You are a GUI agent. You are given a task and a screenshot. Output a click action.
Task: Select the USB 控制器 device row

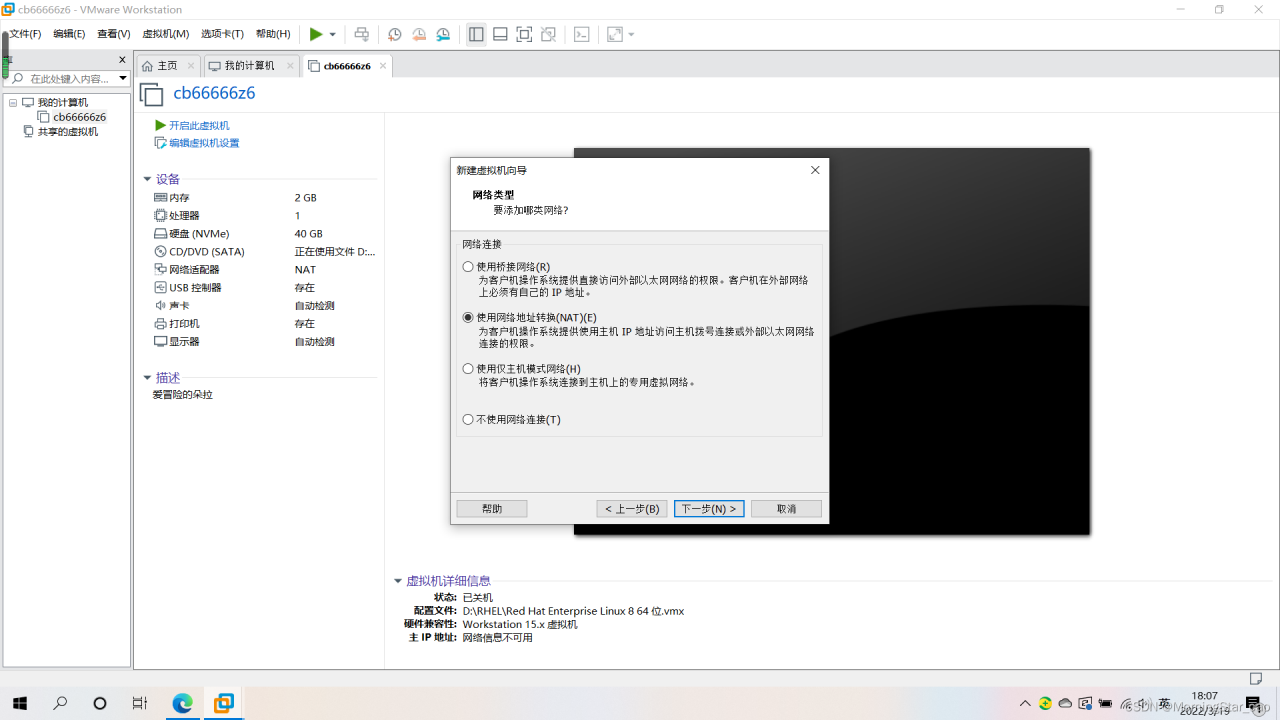point(265,288)
